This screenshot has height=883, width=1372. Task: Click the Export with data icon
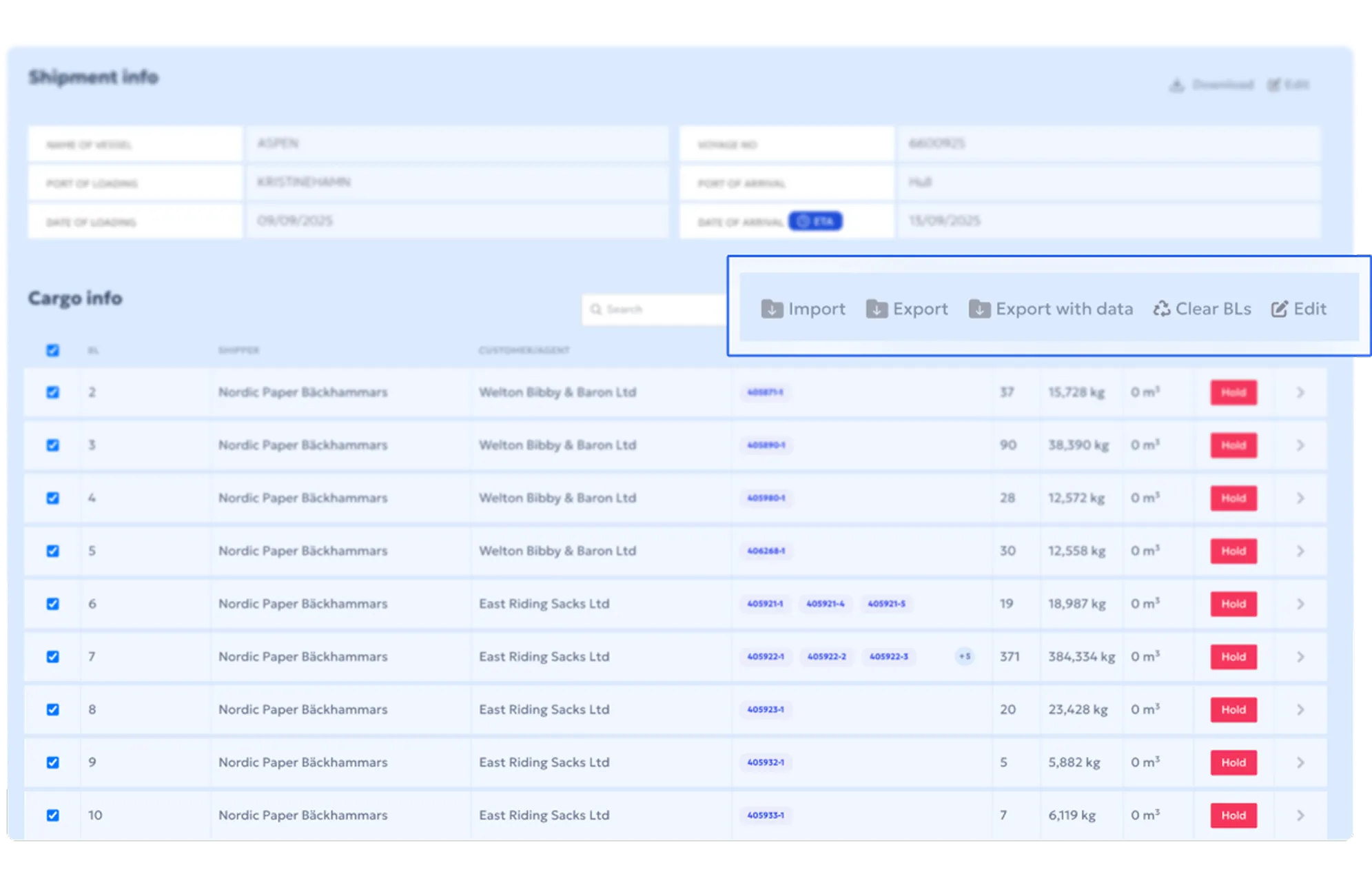pos(979,309)
